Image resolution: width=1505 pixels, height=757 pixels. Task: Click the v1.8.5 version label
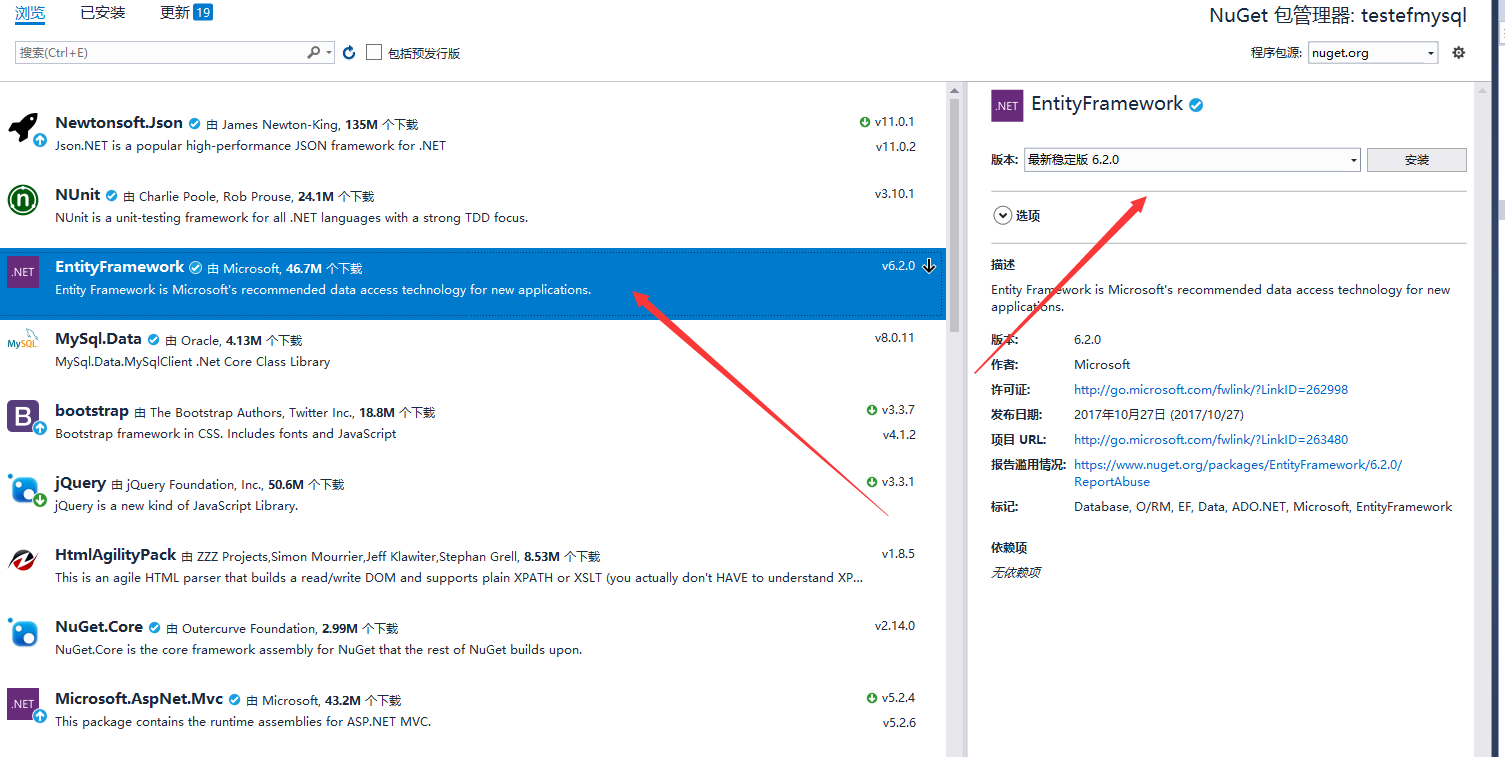coord(898,554)
